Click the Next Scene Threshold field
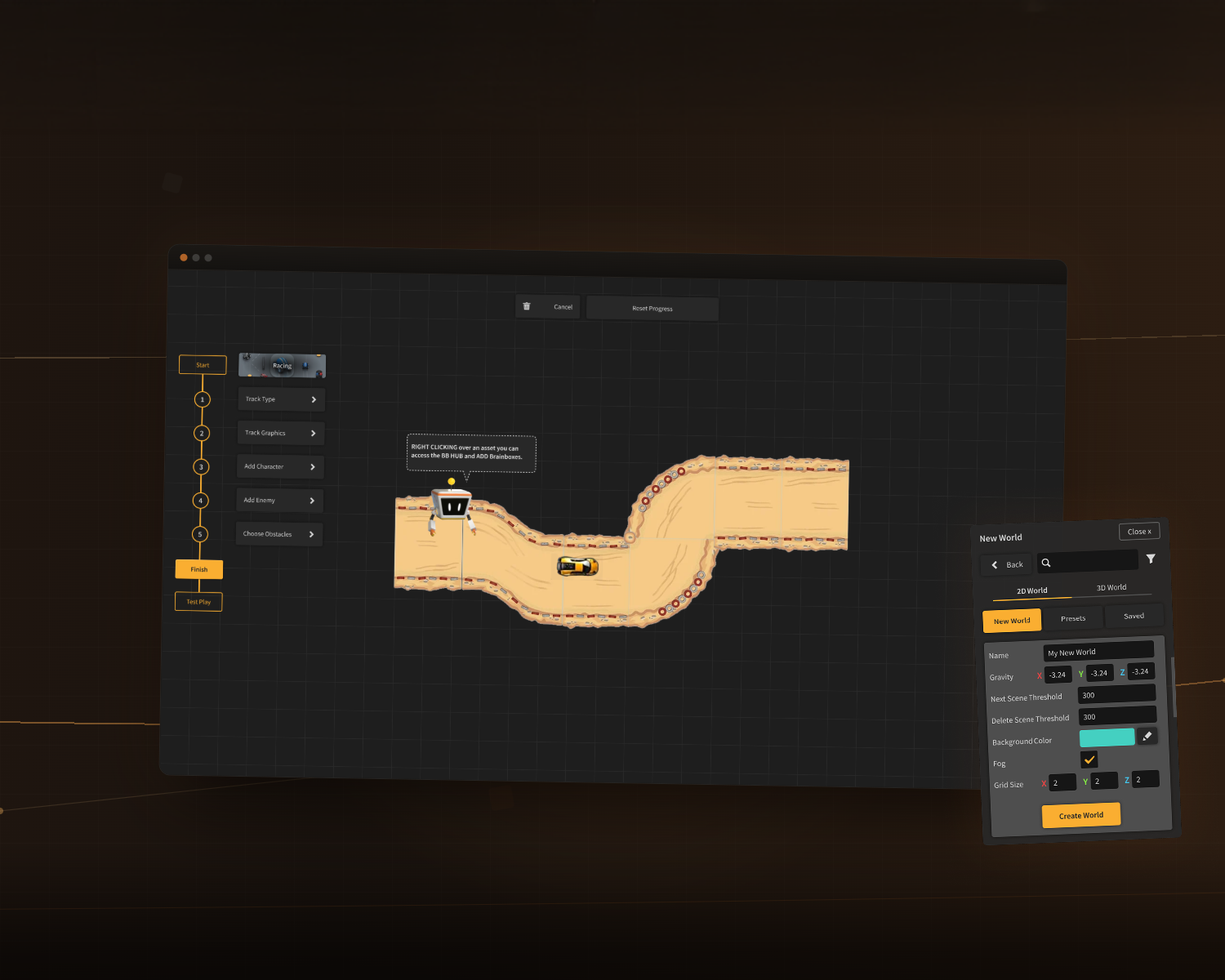The image size is (1225, 980). [1116, 694]
